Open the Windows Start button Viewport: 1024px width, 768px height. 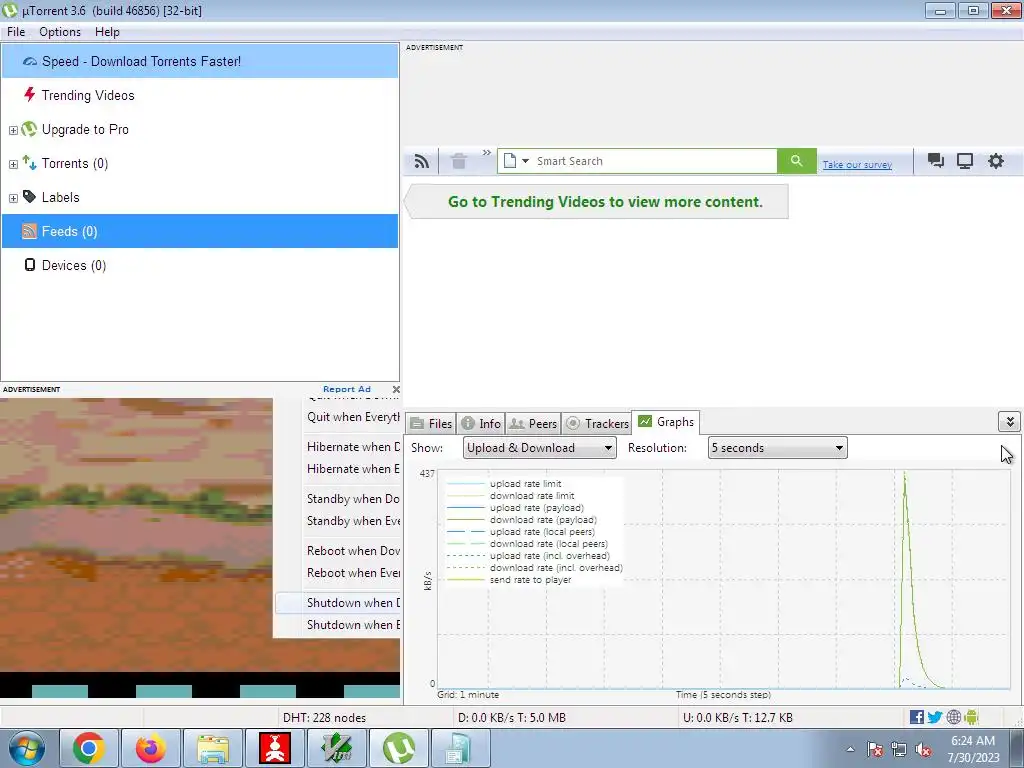pos(27,748)
